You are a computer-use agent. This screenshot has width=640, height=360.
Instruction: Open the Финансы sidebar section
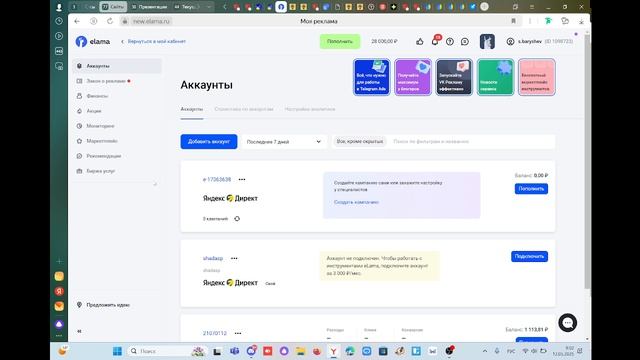(x=97, y=96)
